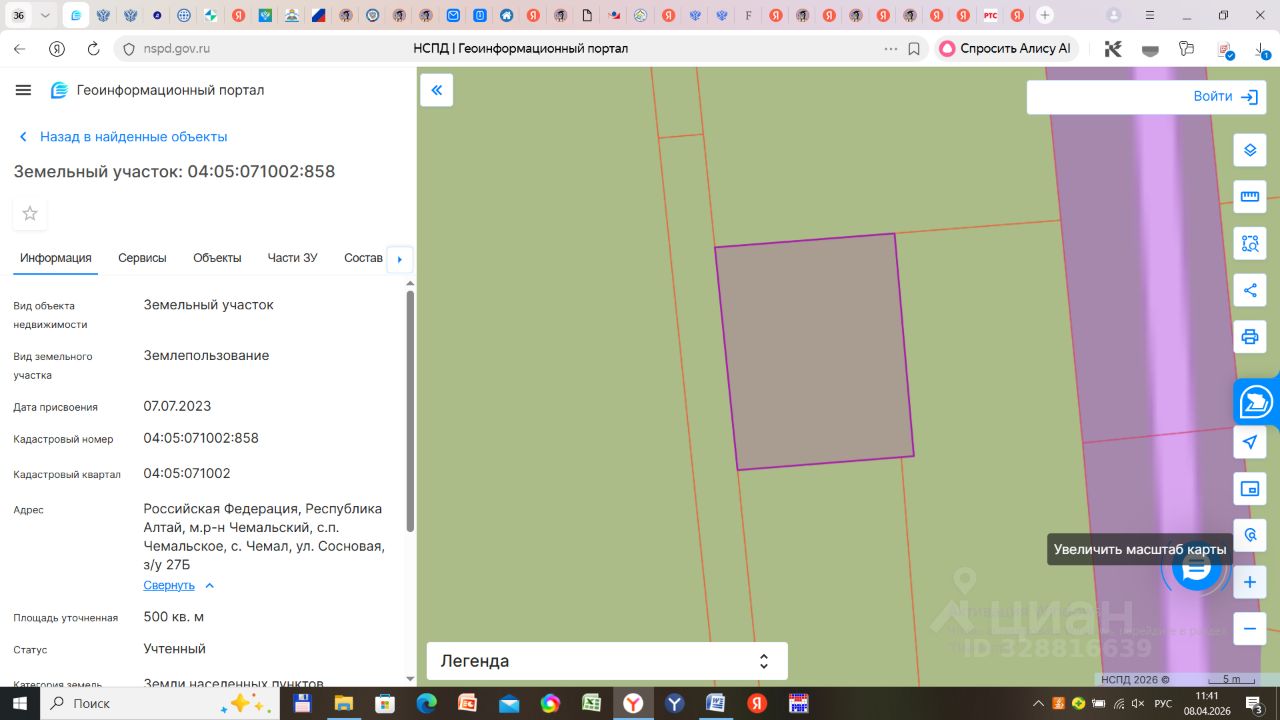This screenshot has height=720, width=1280.
Task: Toggle the overview minimap button
Action: click(1250, 489)
